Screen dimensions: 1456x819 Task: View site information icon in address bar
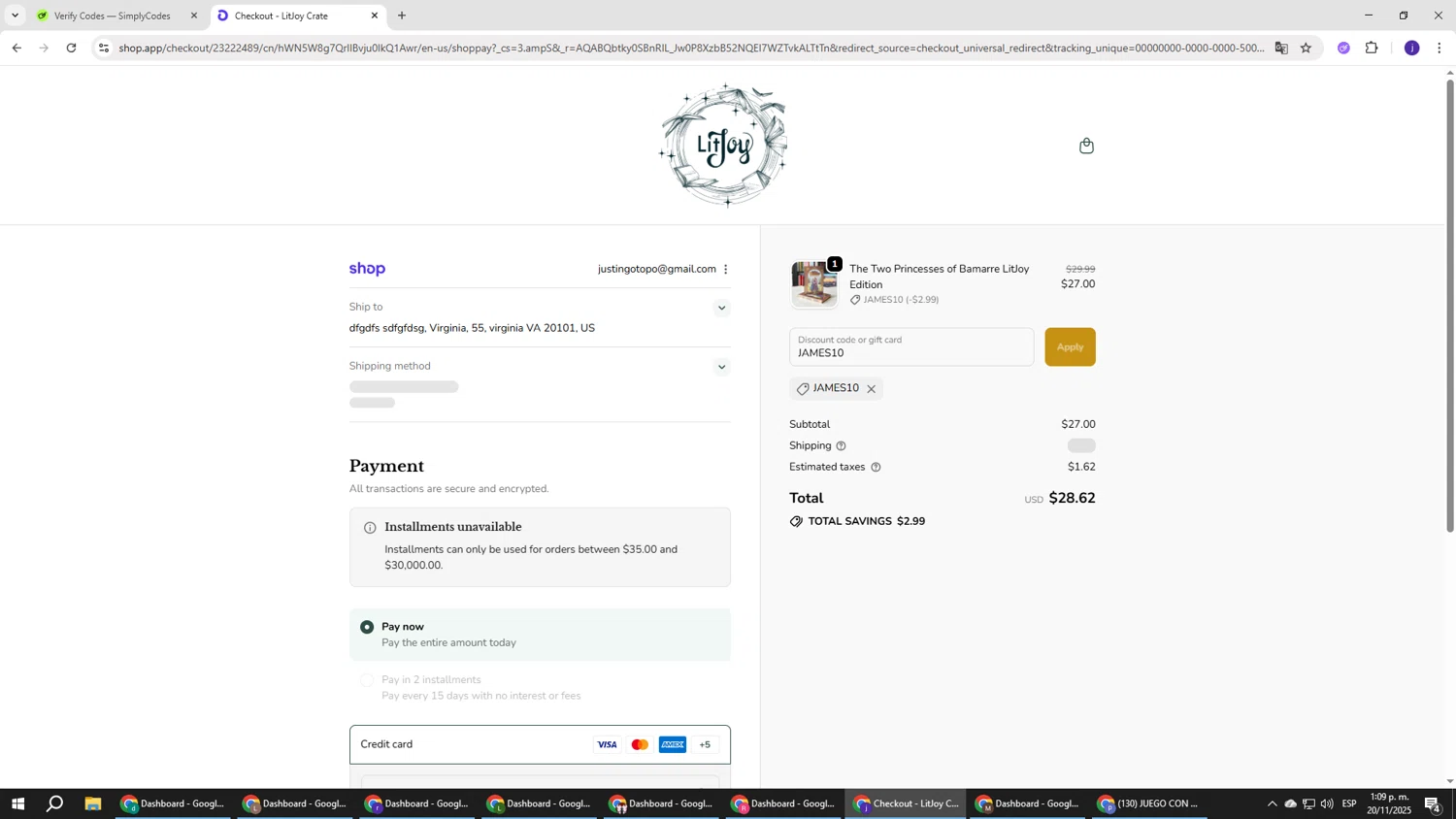(104, 48)
